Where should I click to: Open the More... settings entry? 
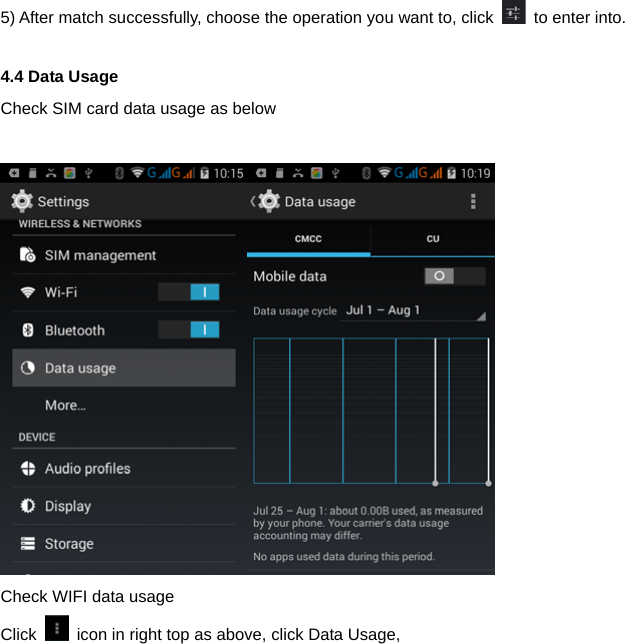coord(124,405)
